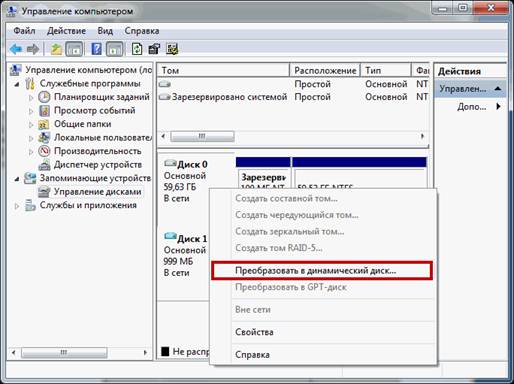The width and height of the screenshot is (514, 384).
Task: Expand the Локальные пользователи node
Action: (x=31, y=138)
